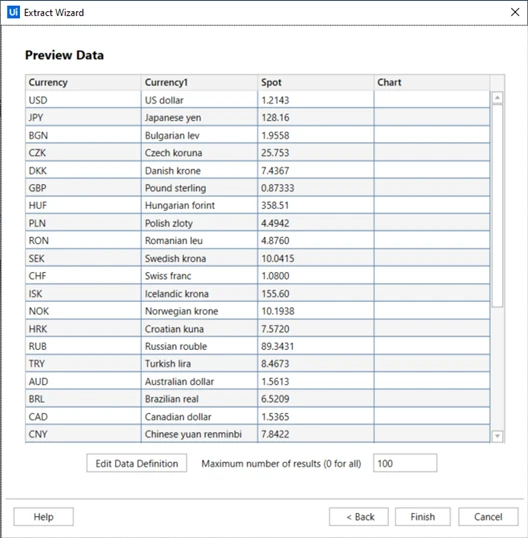Go Back to previous wizard step
The image size is (528, 538).
359,517
